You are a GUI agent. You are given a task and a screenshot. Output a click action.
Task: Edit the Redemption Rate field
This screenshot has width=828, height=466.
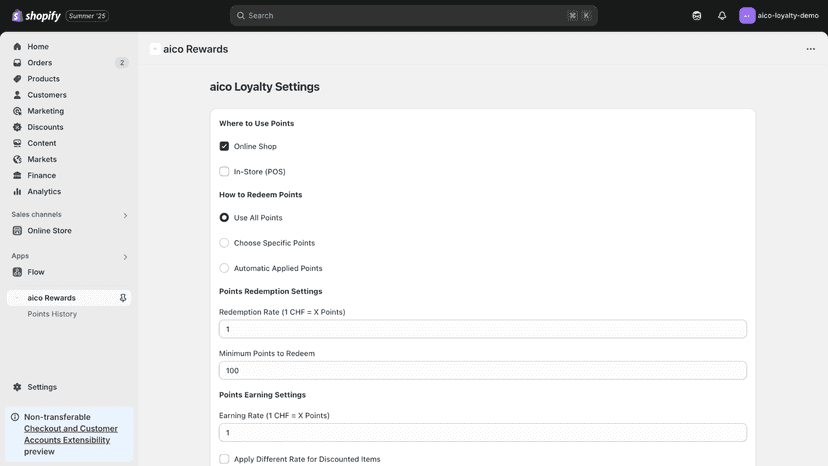483,329
